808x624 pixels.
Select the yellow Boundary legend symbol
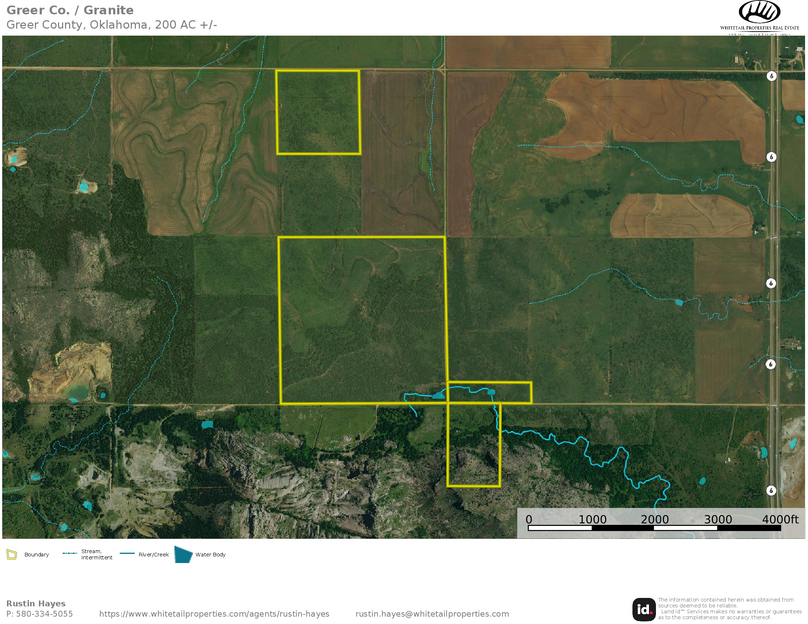[x=12, y=554]
